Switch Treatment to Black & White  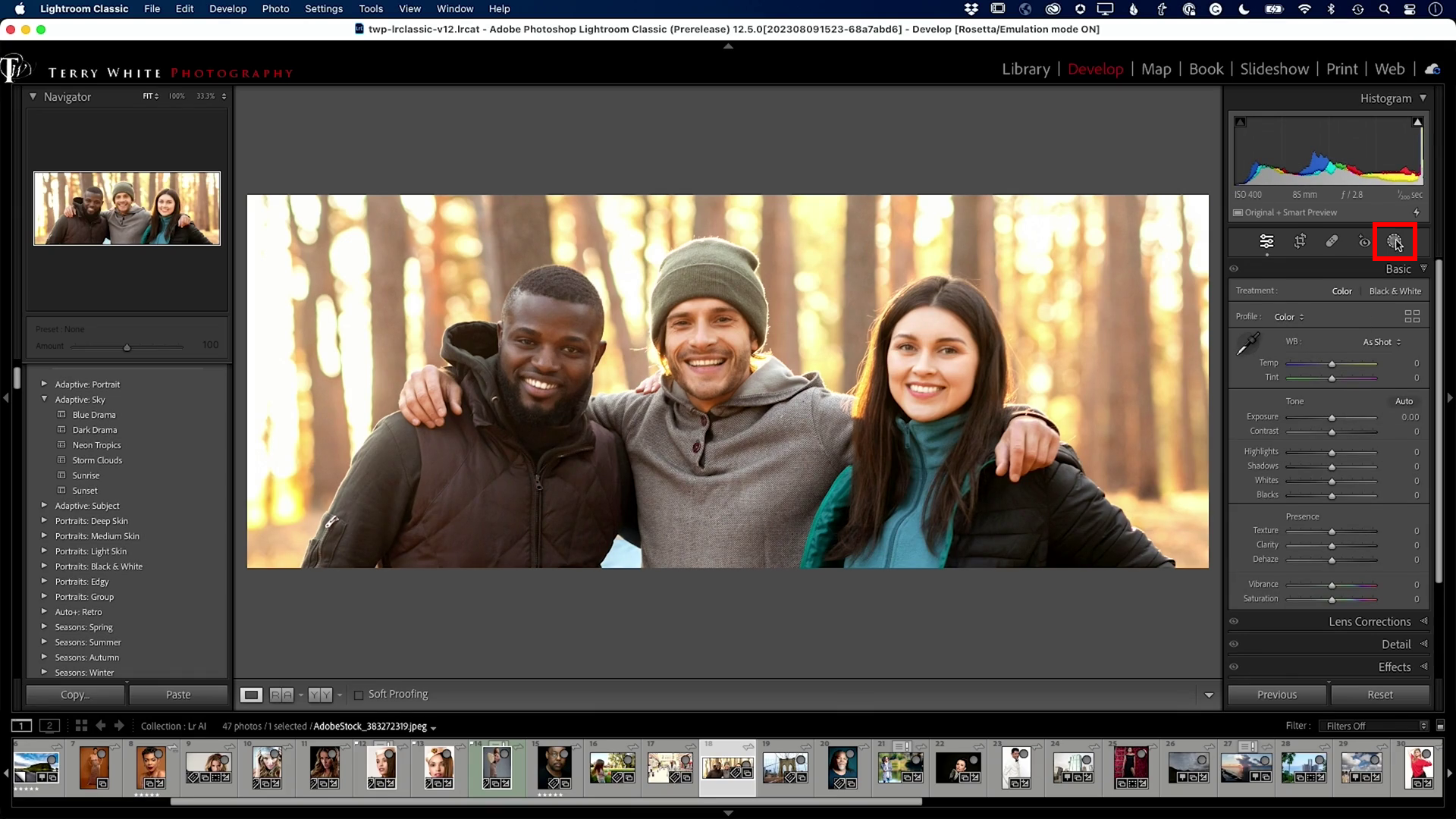1394,290
